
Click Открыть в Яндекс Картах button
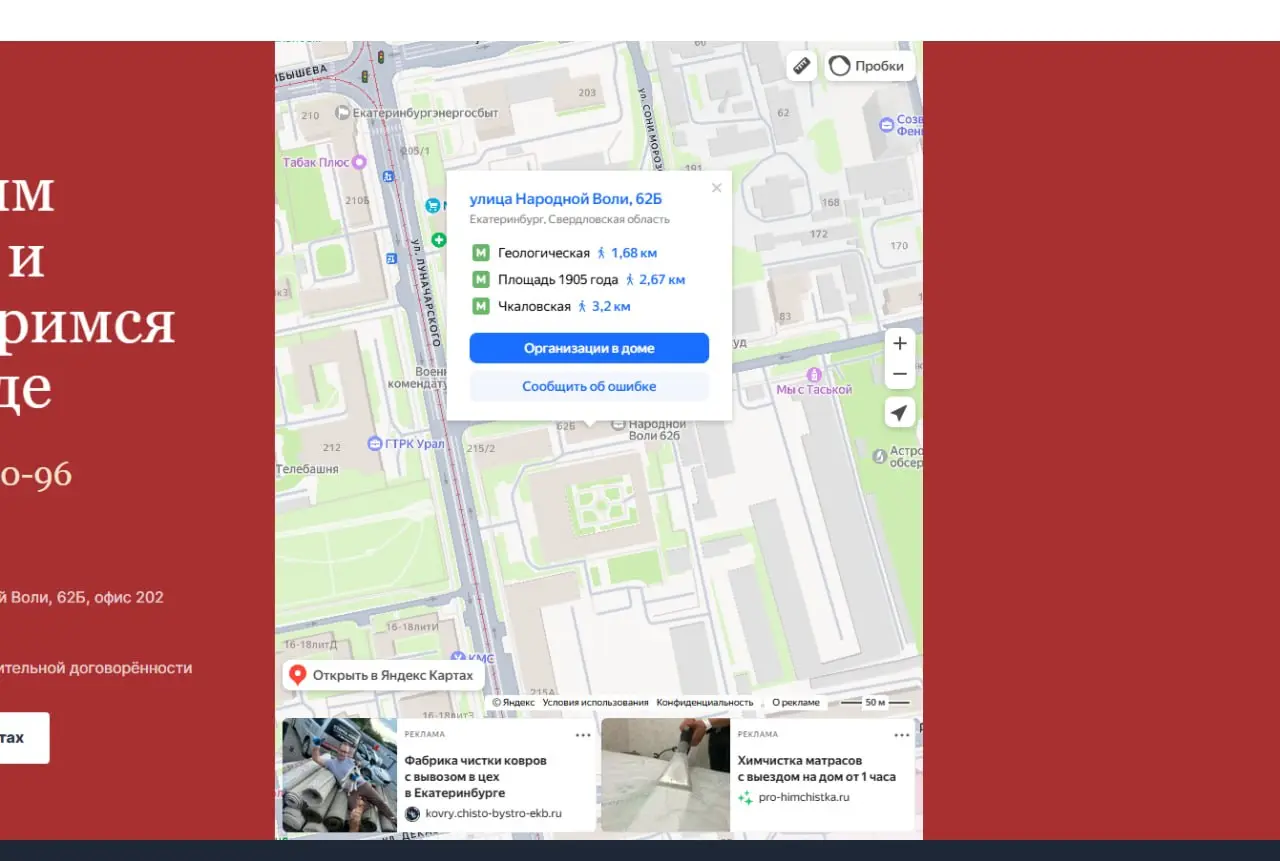coord(384,675)
